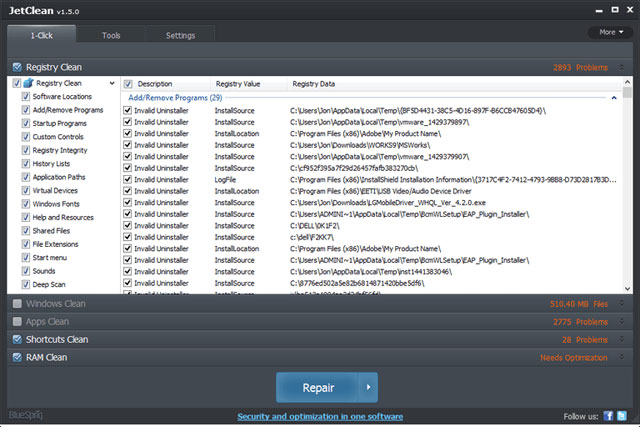Open the JetClean Twitter page icon
The image size is (640, 427).
[x=624, y=415]
